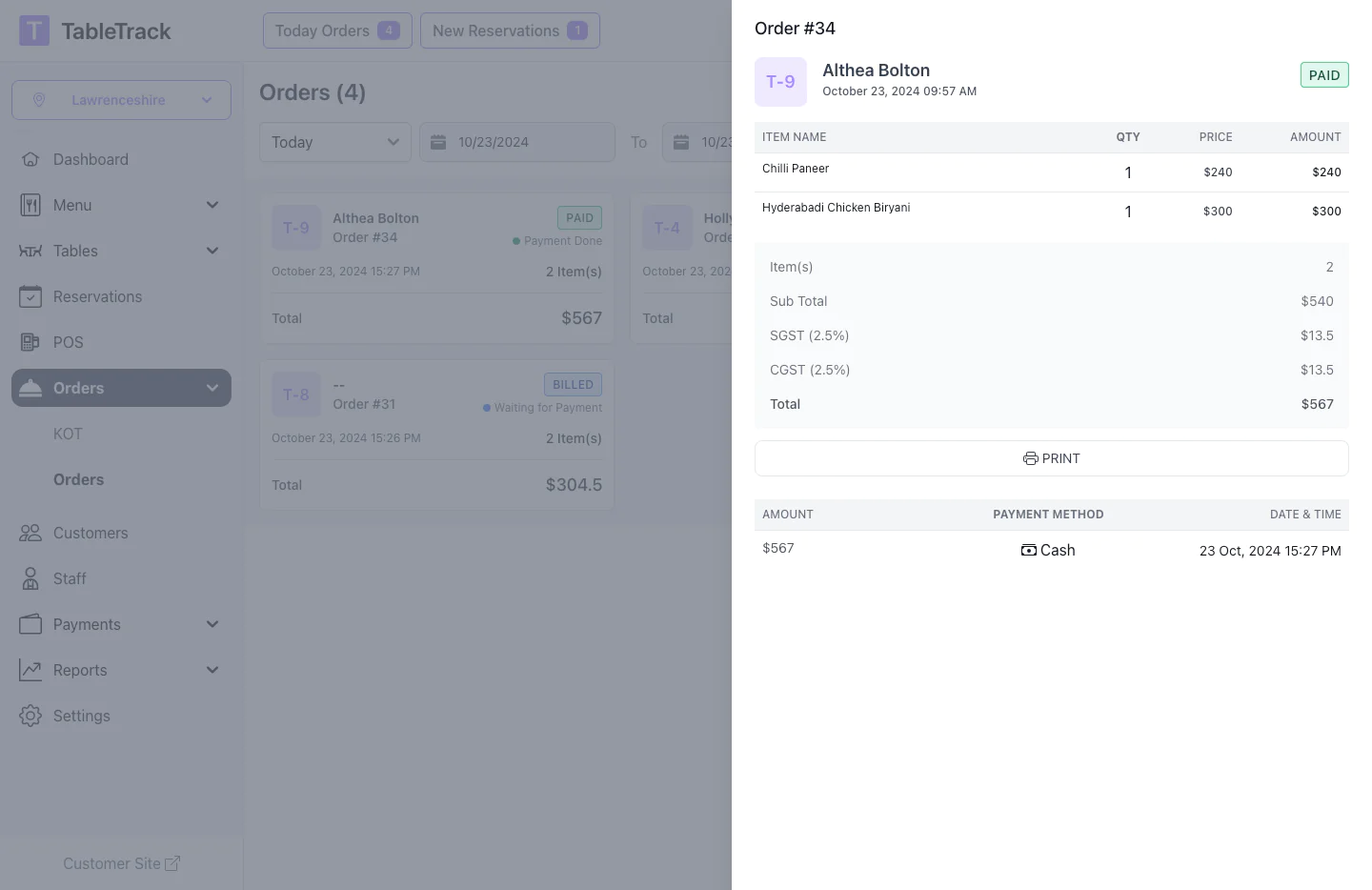Image resolution: width=1372 pixels, height=890 pixels.
Task: Expand the Menu sidebar section
Action: 212,205
